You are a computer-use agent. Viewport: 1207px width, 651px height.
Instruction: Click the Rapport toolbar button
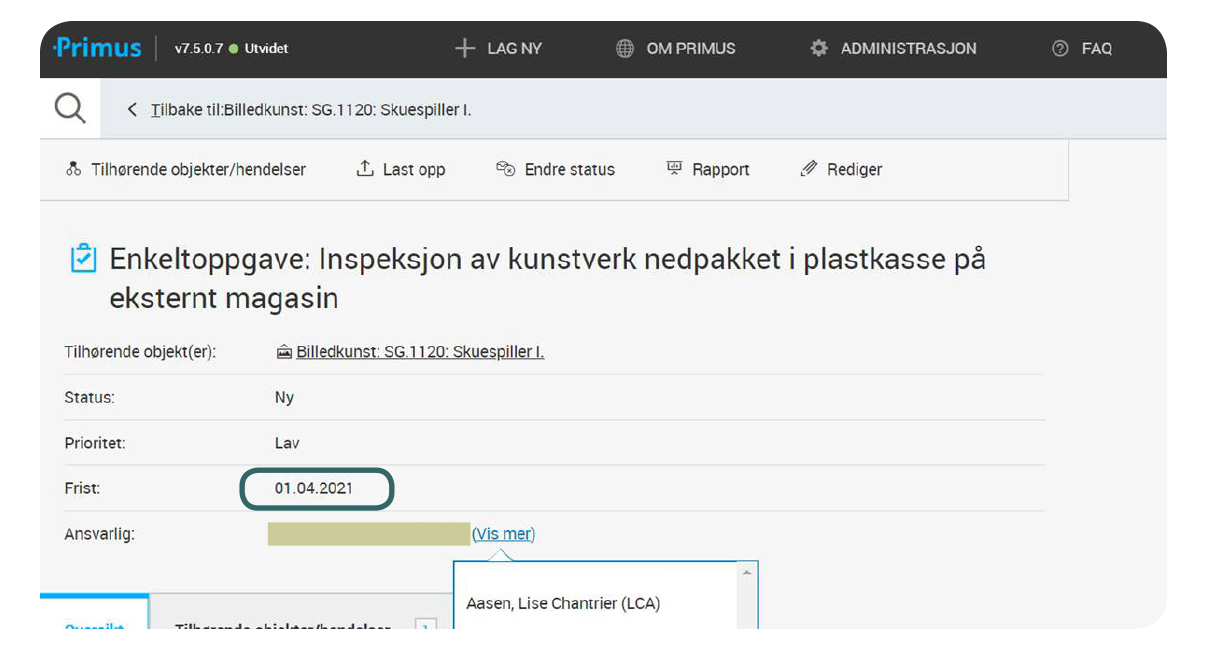(708, 169)
